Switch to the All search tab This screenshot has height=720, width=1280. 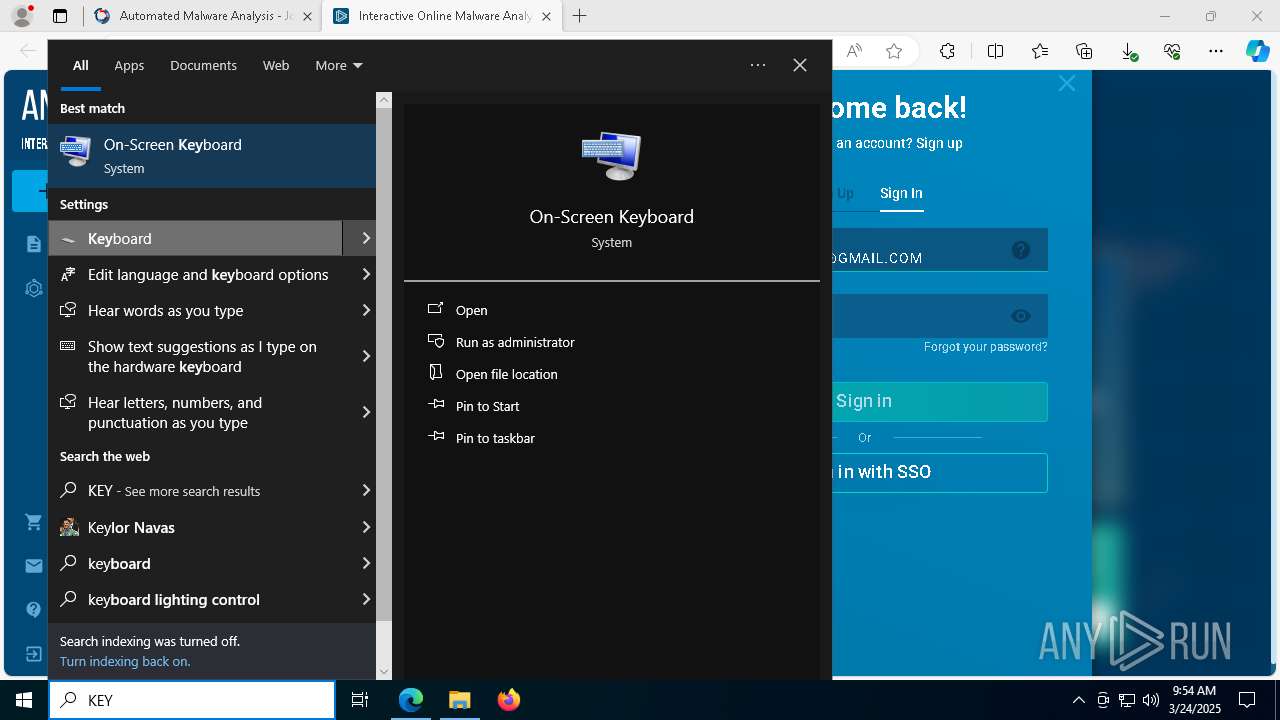81,65
